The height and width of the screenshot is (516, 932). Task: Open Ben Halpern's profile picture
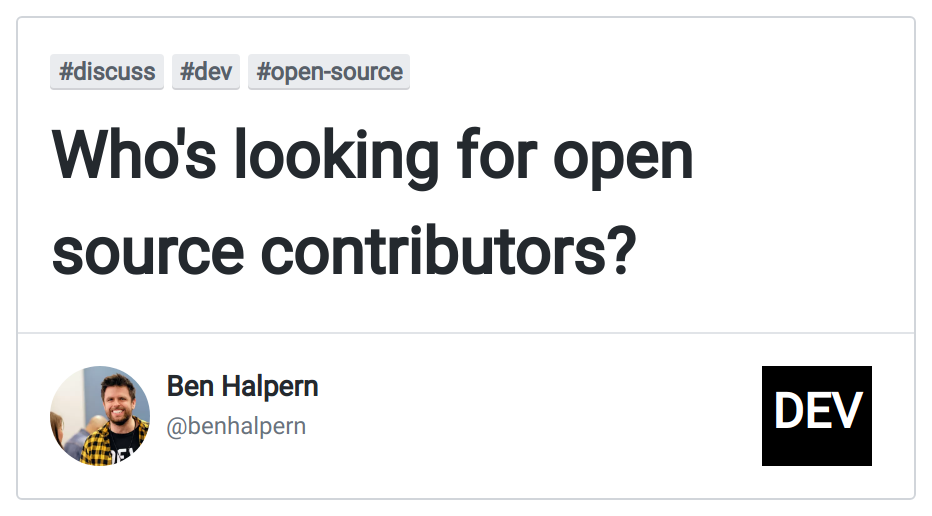[x=100, y=416]
